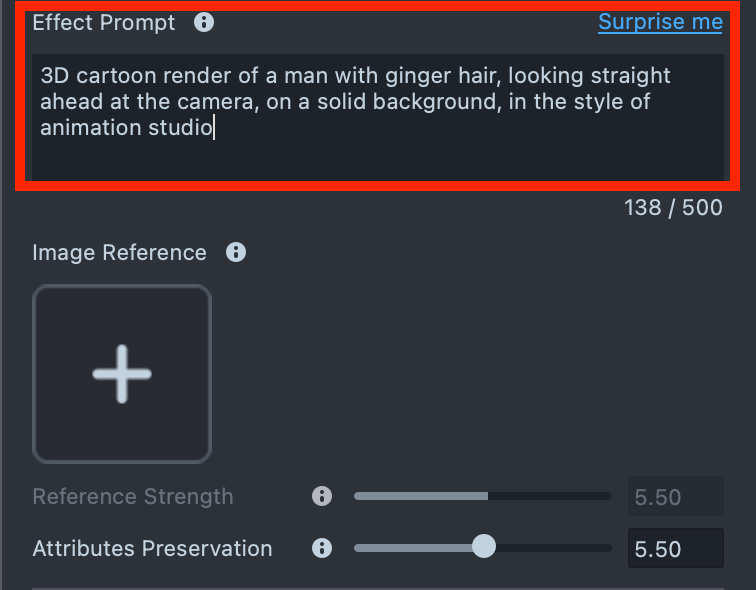
Task: Click the Attributes Preservation label
Action: [x=152, y=549]
